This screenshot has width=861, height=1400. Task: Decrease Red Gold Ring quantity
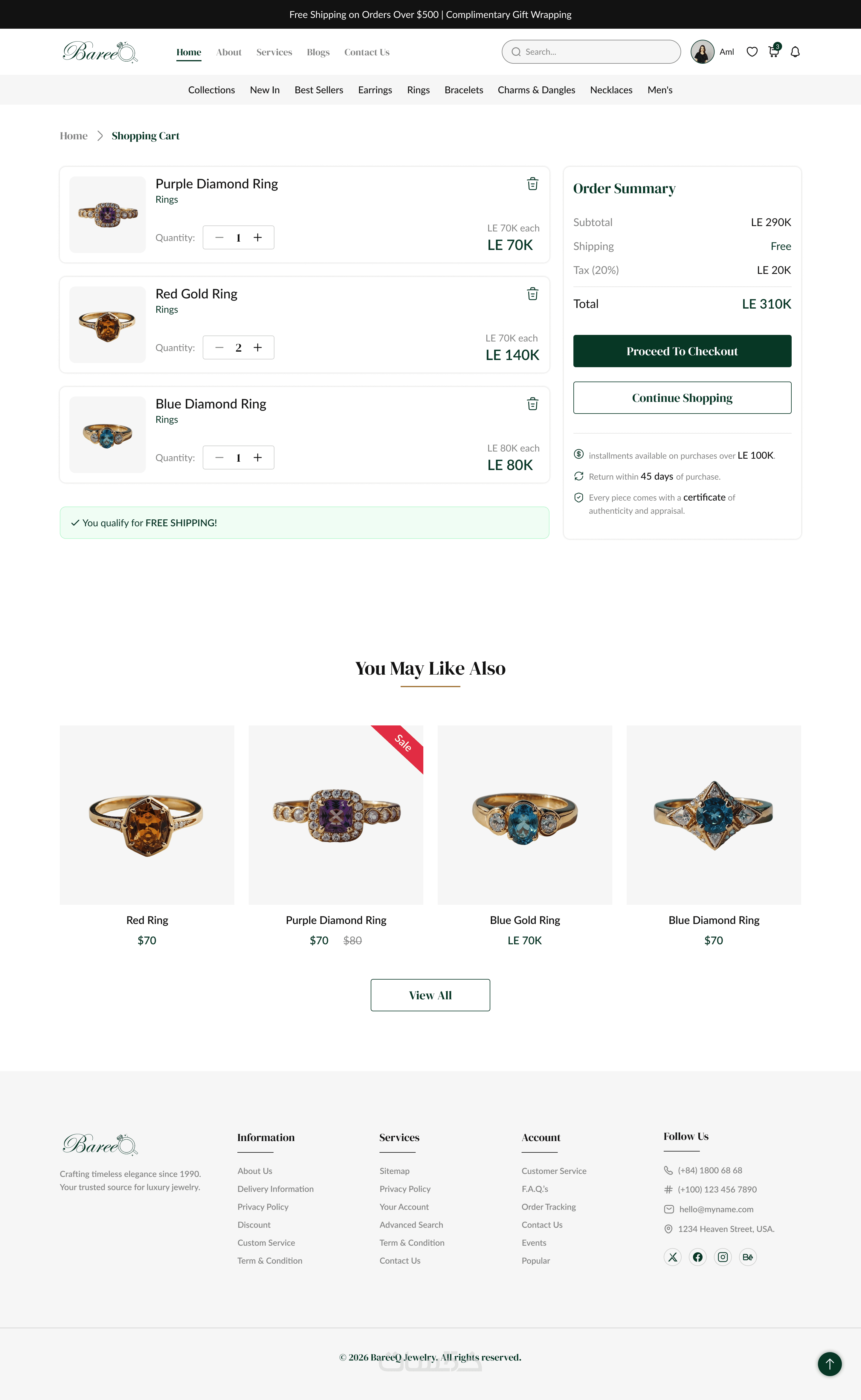click(x=219, y=347)
